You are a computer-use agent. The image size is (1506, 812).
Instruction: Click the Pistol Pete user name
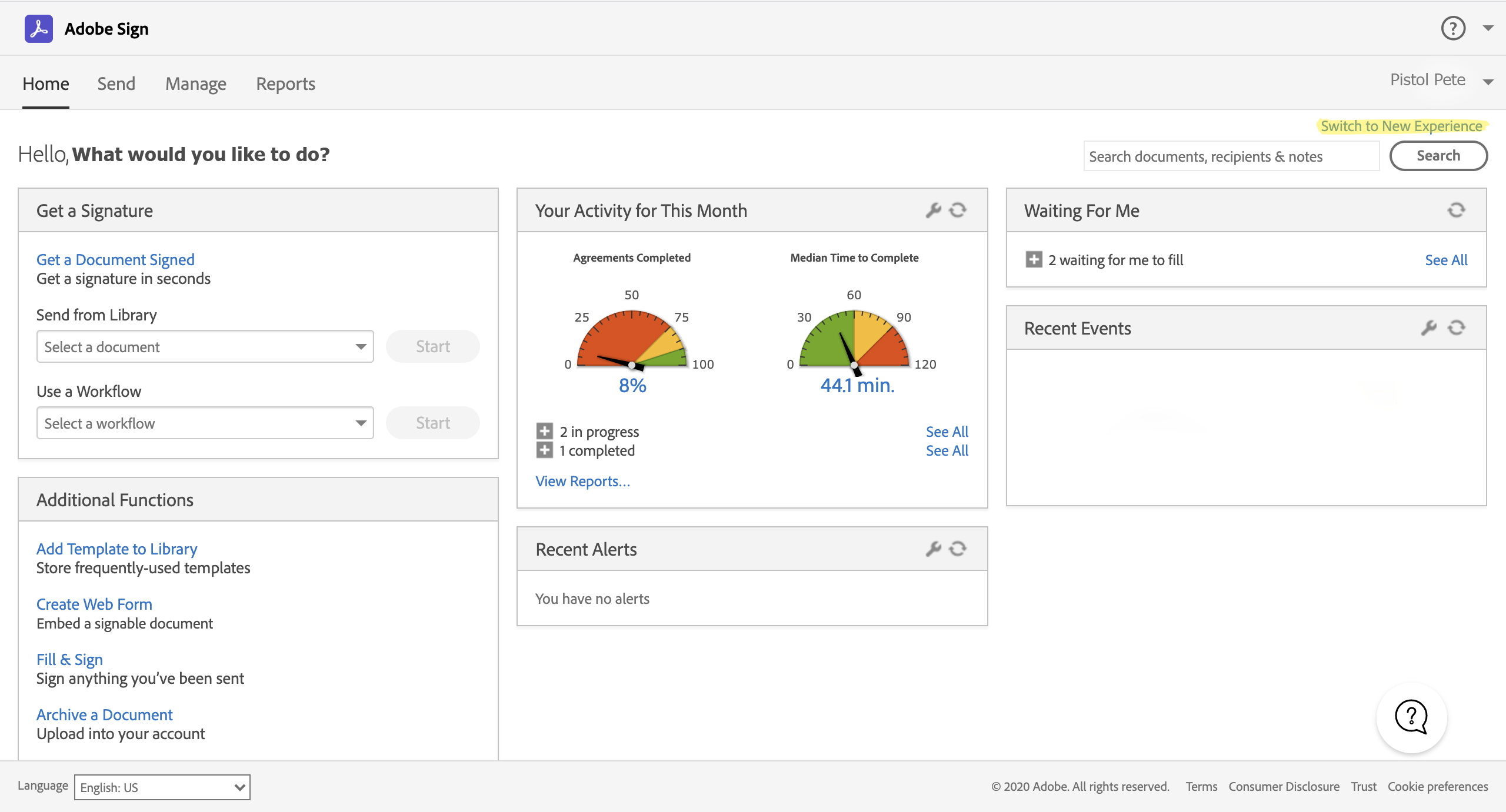coord(1428,80)
